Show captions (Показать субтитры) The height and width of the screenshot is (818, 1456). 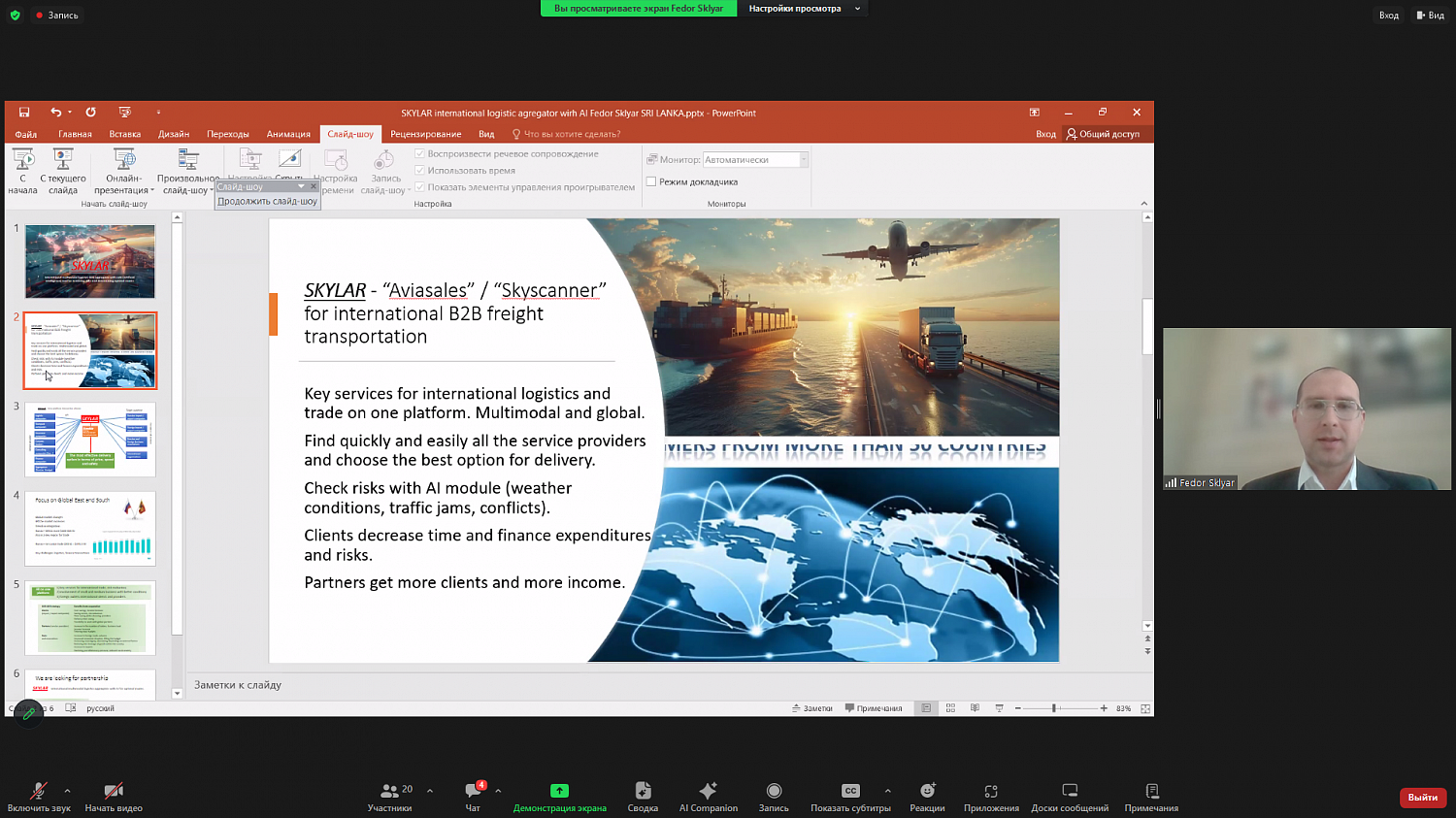point(850,797)
